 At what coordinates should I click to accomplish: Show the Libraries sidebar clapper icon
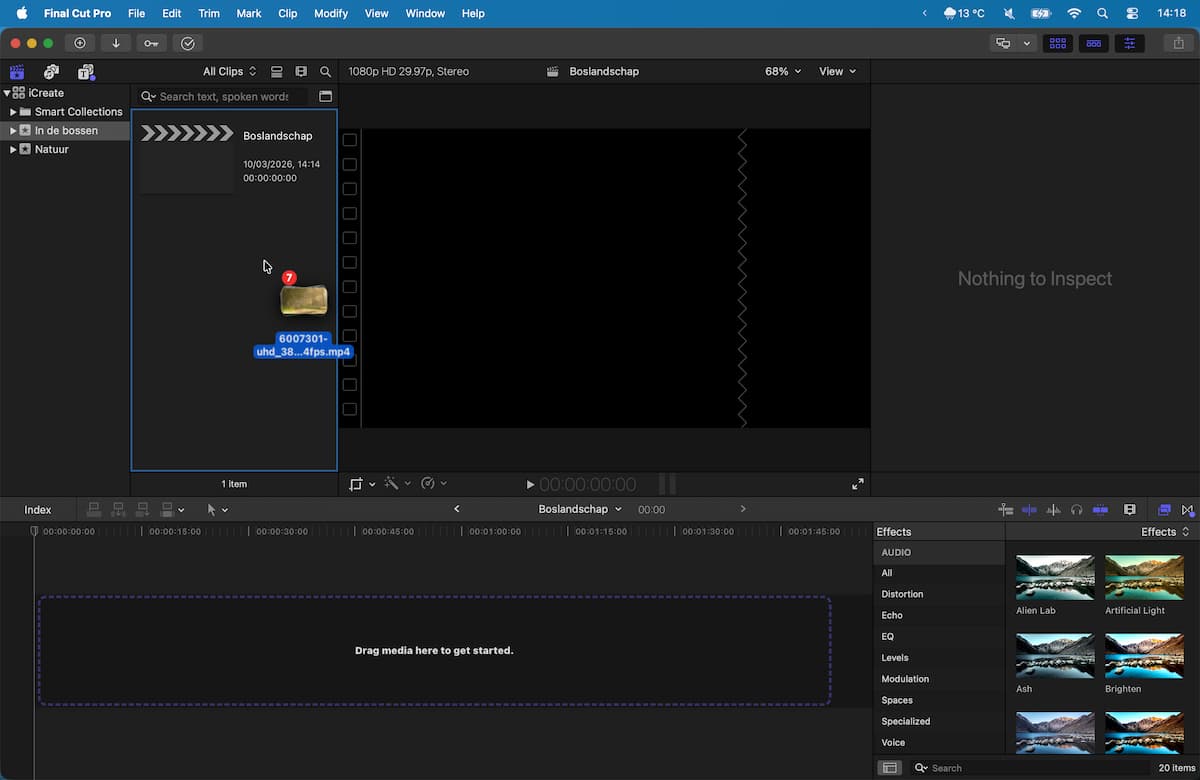(17, 72)
